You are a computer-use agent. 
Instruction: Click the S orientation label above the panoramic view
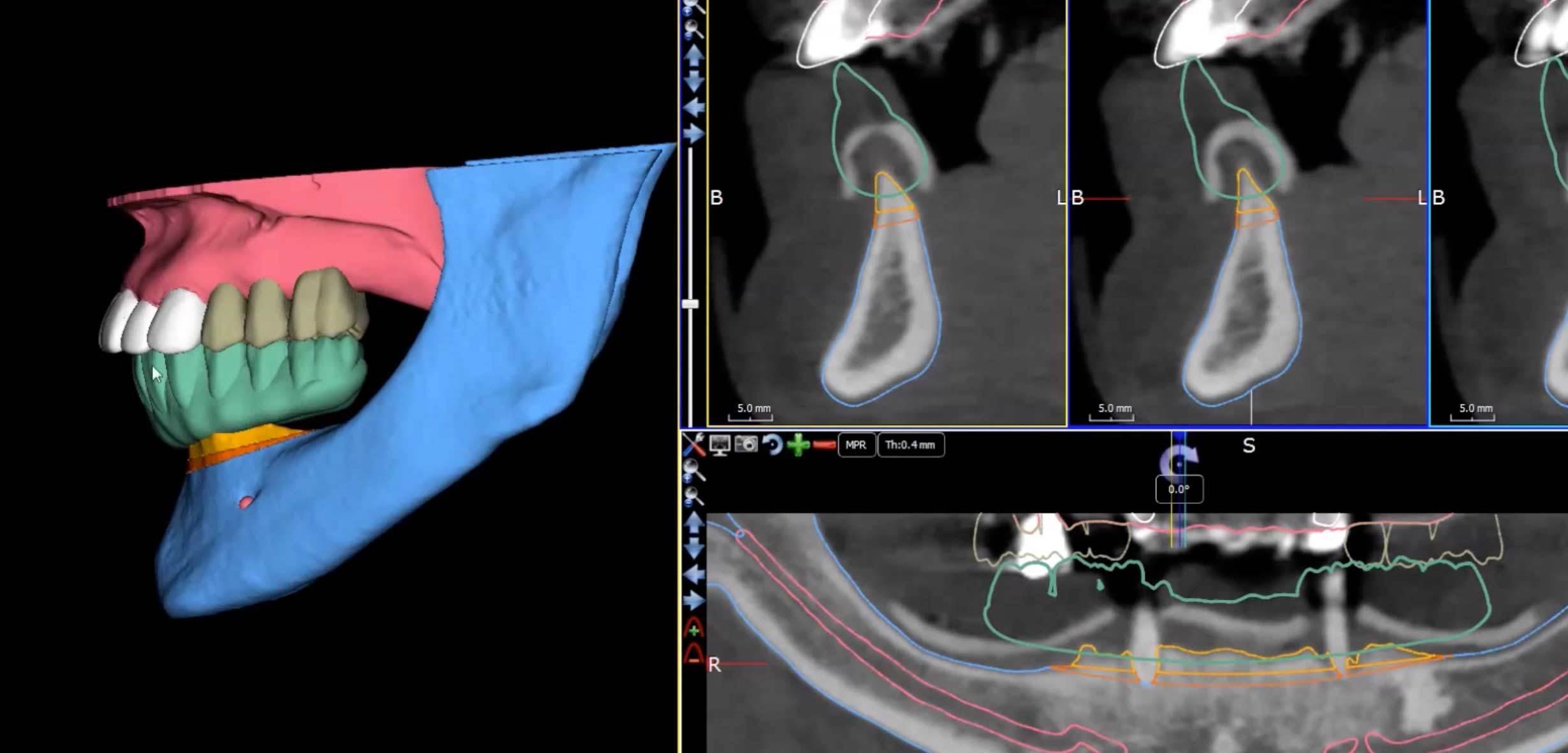1249,446
